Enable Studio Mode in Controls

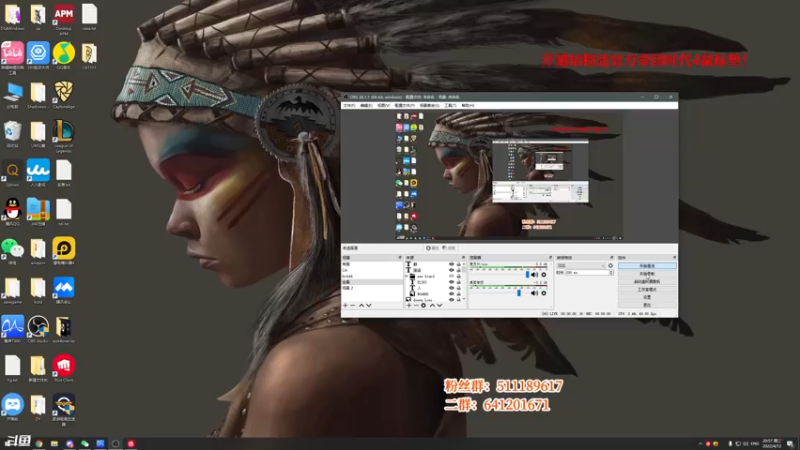(647, 289)
